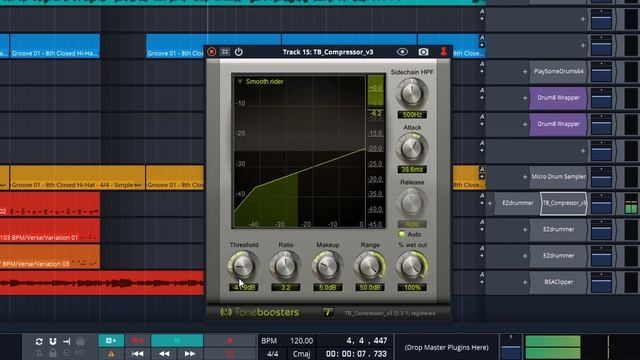This screenshot has height=360, width=640.
Task: Click the record button with red dot
Action: point(230,340)
